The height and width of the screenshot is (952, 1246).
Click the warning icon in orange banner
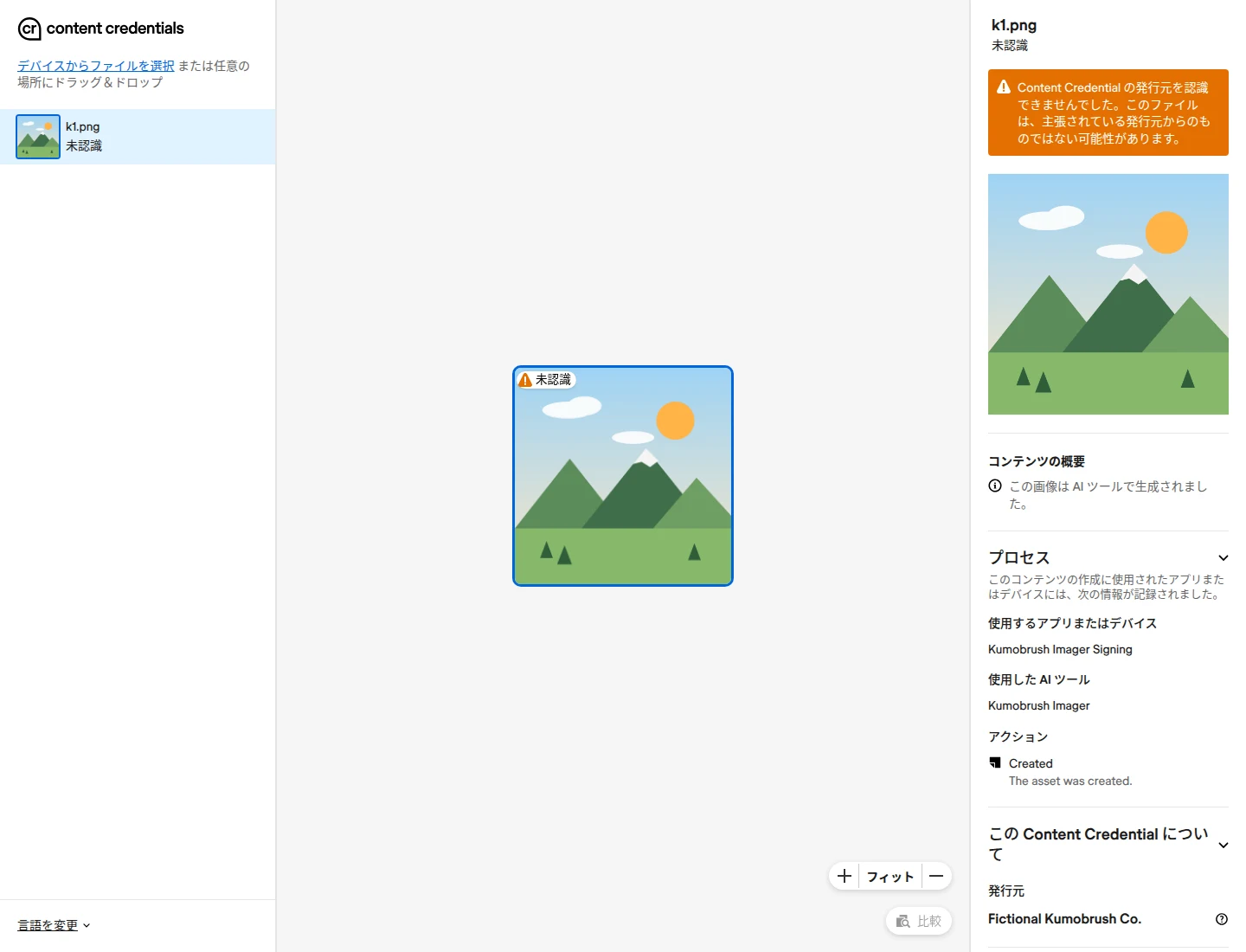coord(1004,87)
